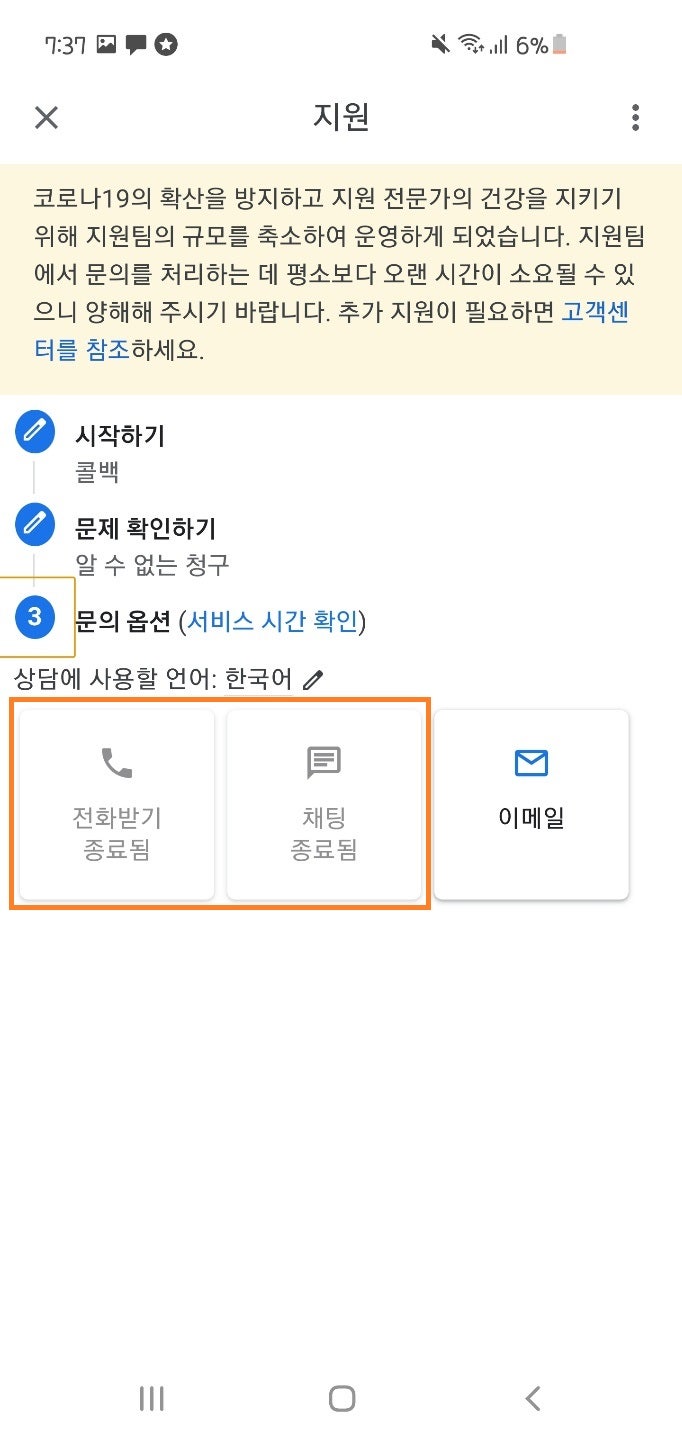Tap the chat bubble icon for 채팅

coord(324,763)
